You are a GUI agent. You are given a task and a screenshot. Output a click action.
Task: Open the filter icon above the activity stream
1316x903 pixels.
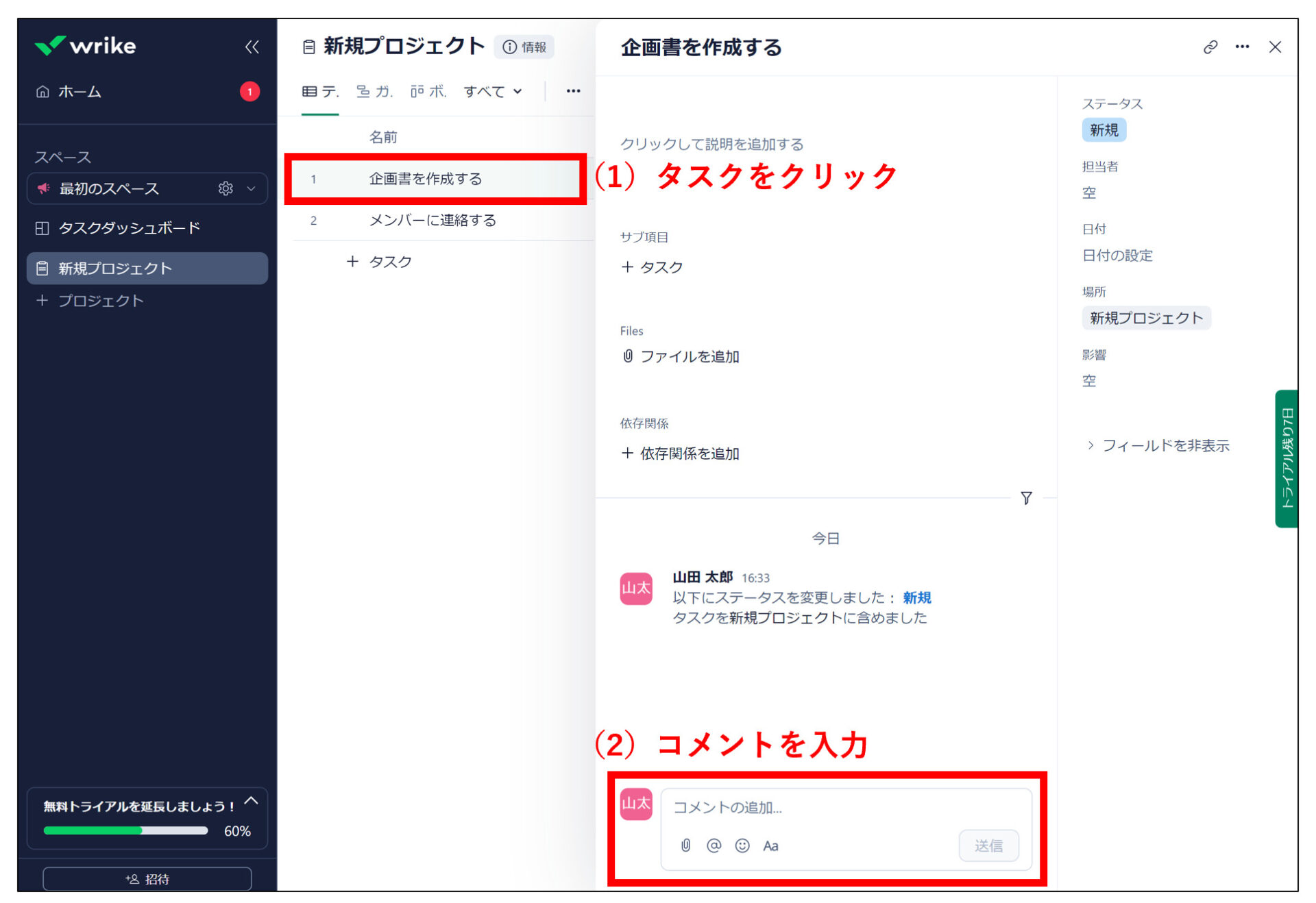point(1026,499)
